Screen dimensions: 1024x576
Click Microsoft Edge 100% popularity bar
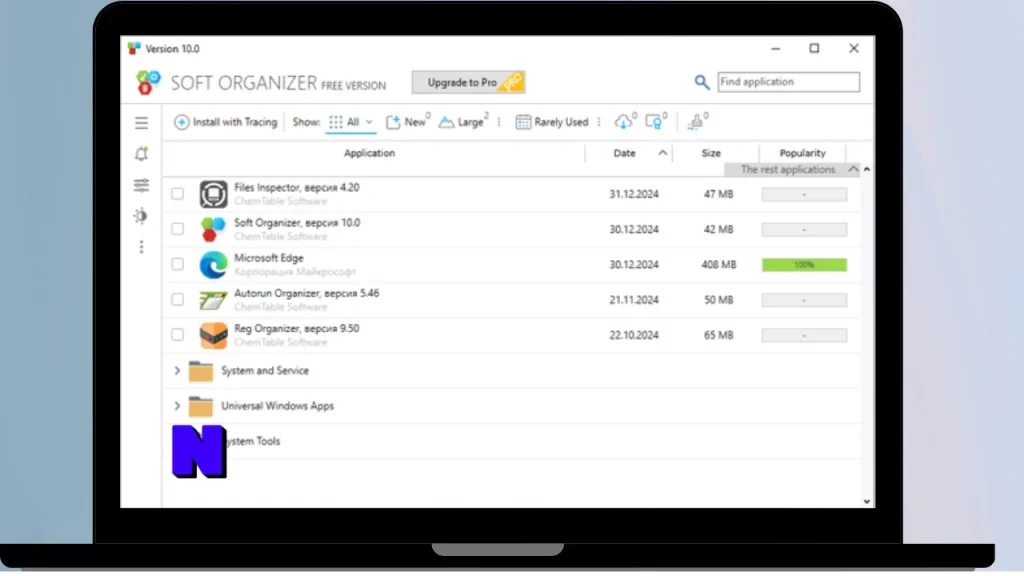point(804,264)
